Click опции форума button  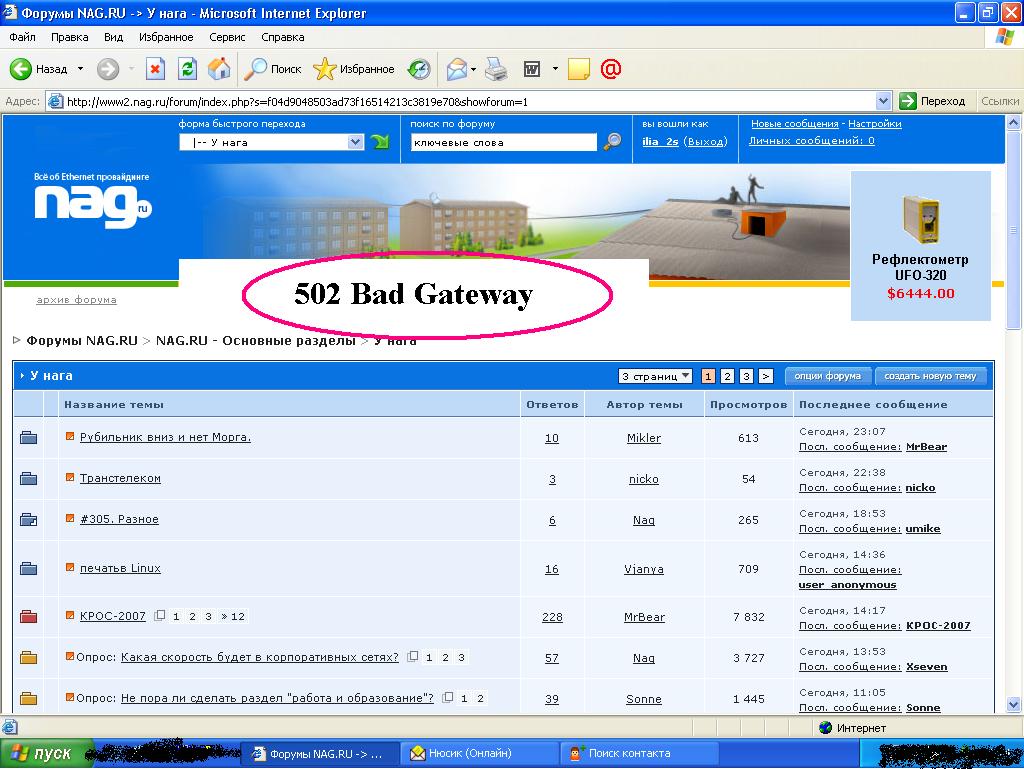[x=827, y=376]
